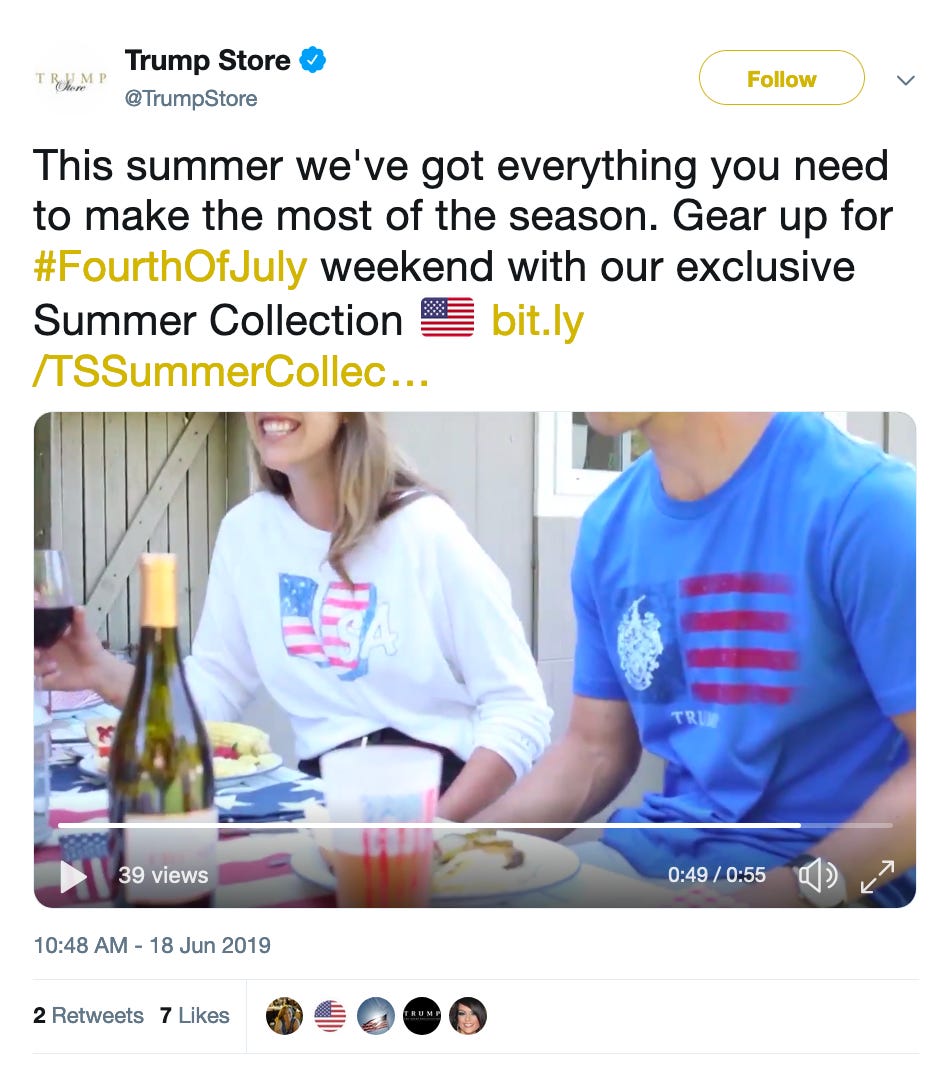This screenshot has width=952, height=1066.
Task: Click the black TRUMP circle avatar
Action: coord(422,1014)
